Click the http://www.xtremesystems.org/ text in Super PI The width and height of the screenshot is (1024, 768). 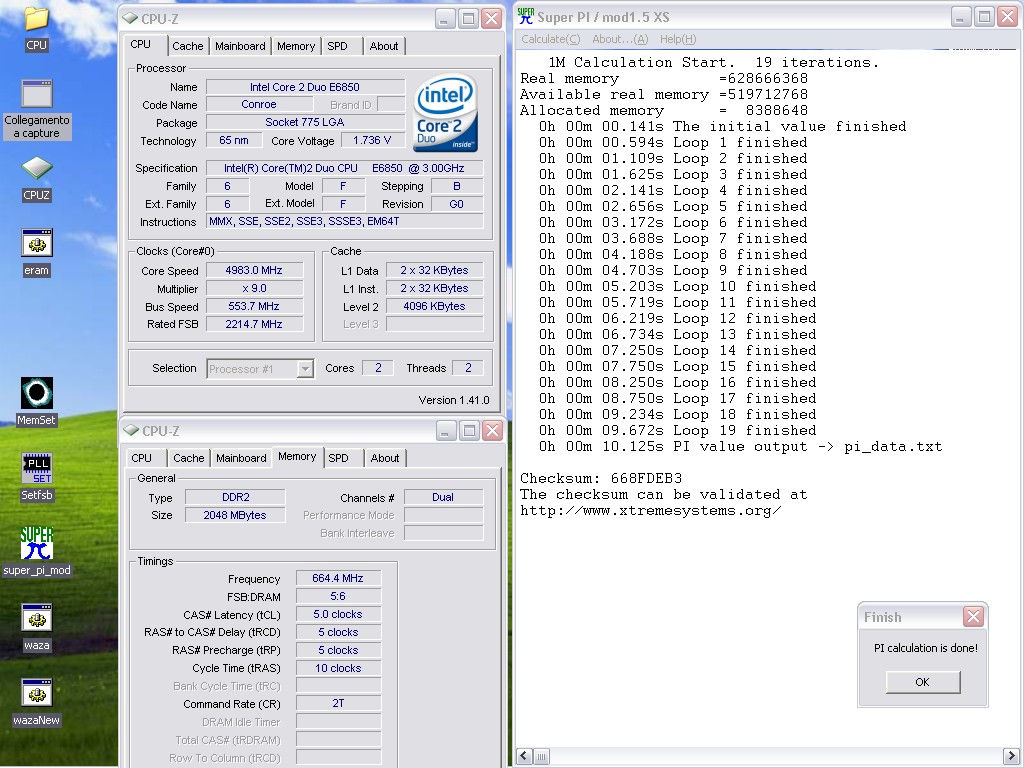650,511
